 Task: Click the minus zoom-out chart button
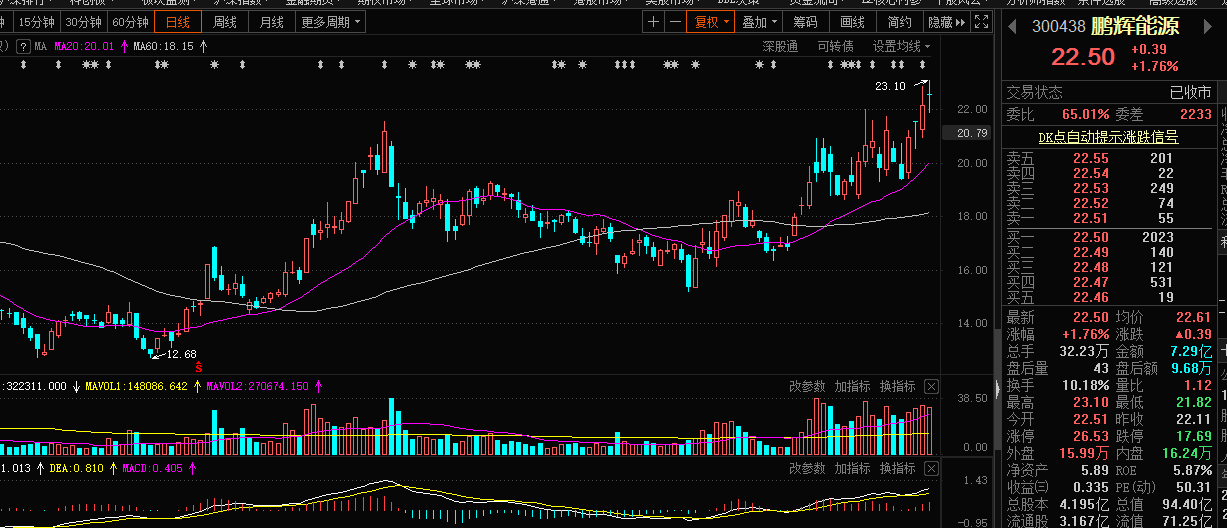[675, 22]
